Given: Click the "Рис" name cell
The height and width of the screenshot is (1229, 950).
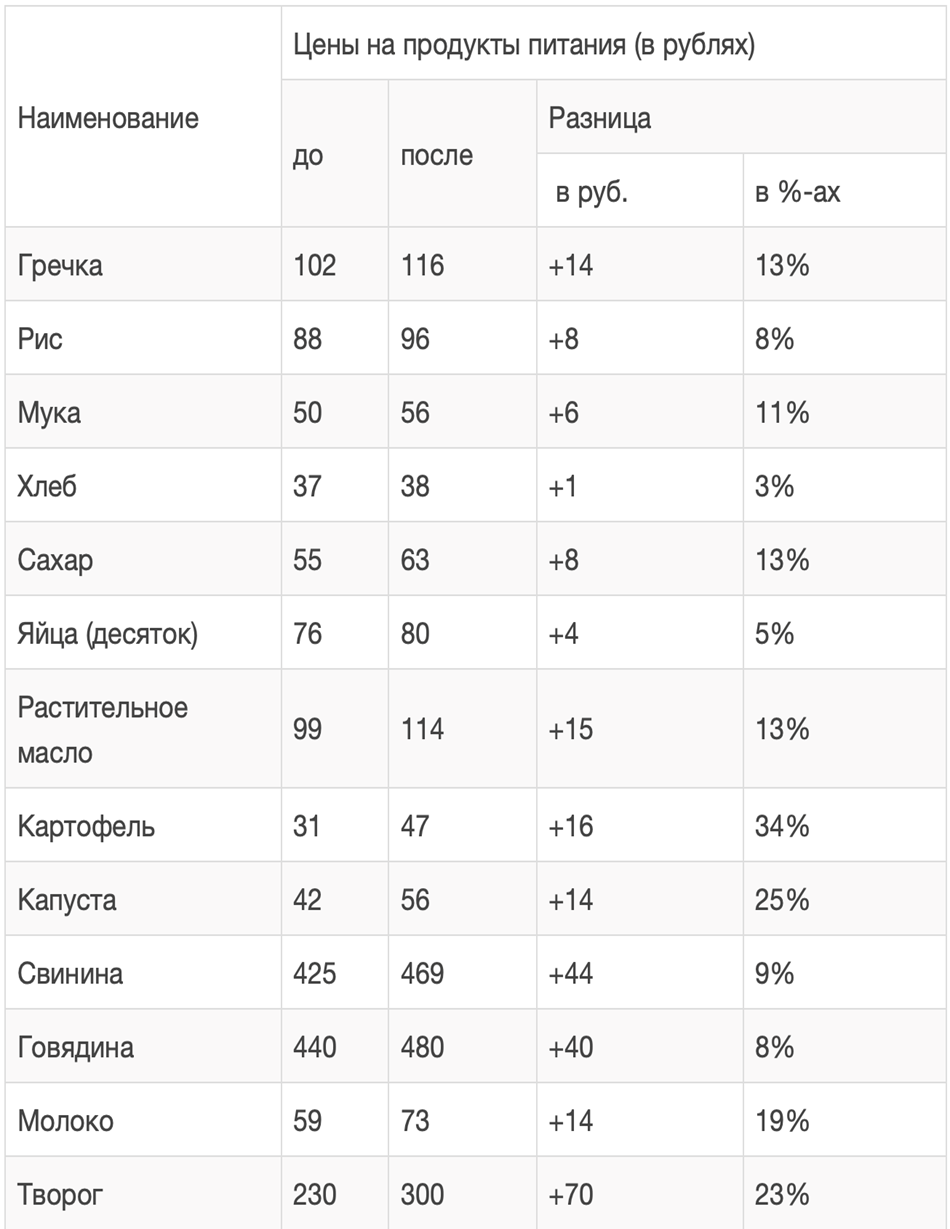Looking at the screenshot, I should coord(40,339).
